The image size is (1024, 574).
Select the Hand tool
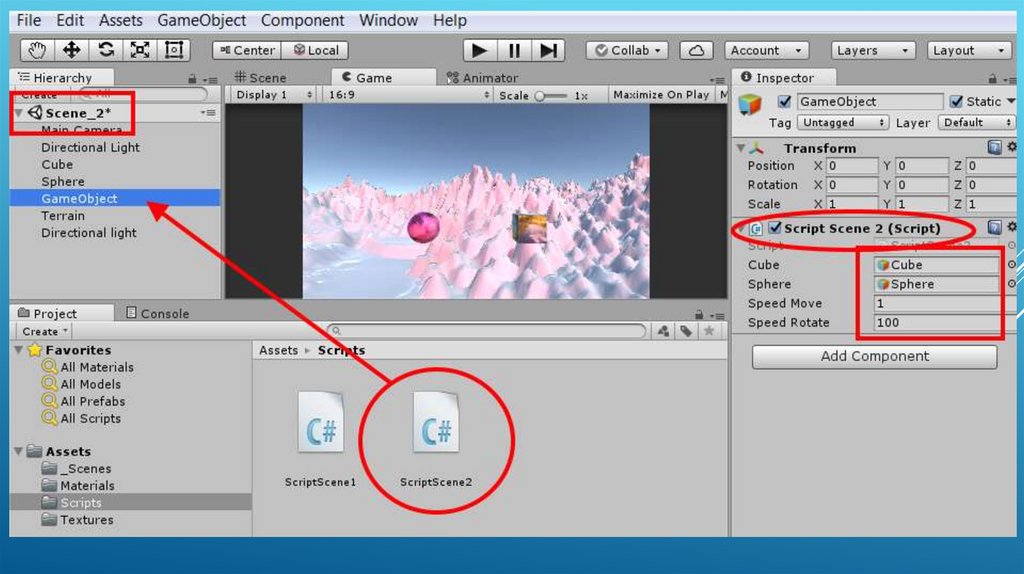[x=37, y=50]
